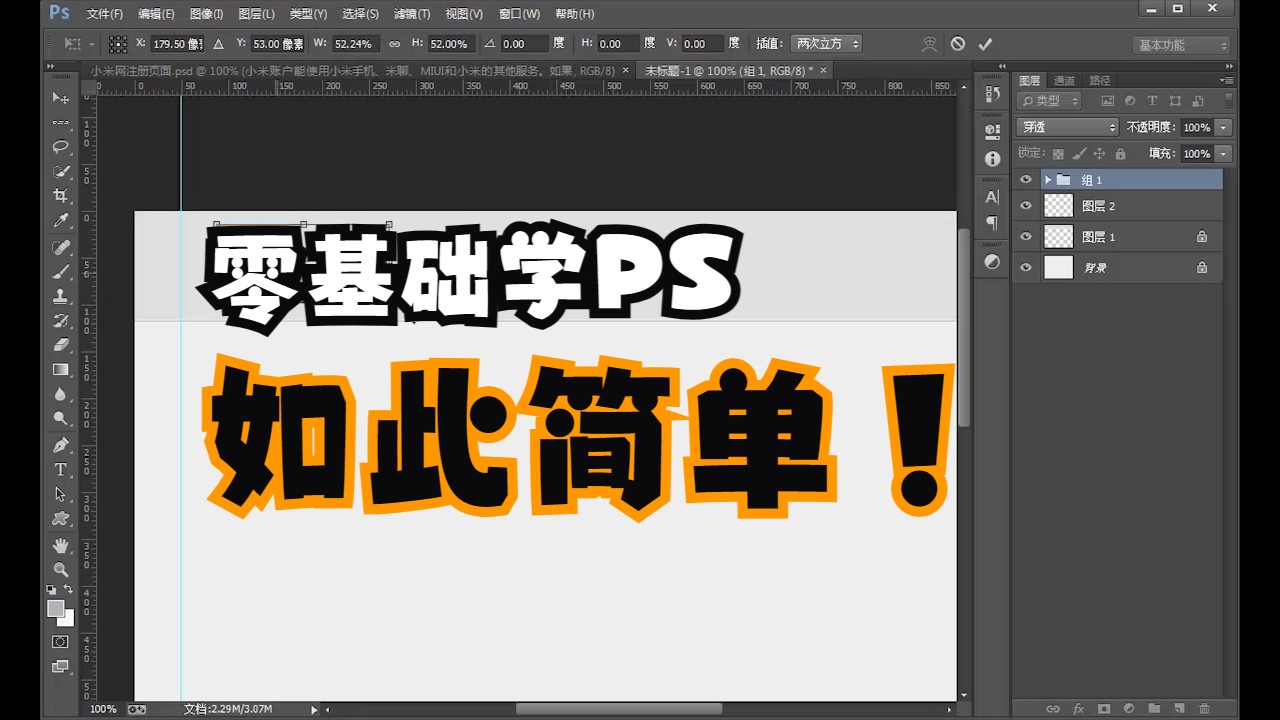Select the Lasso tool
Viewport: 1280px width, 720px height.
[x=61, y=146]
